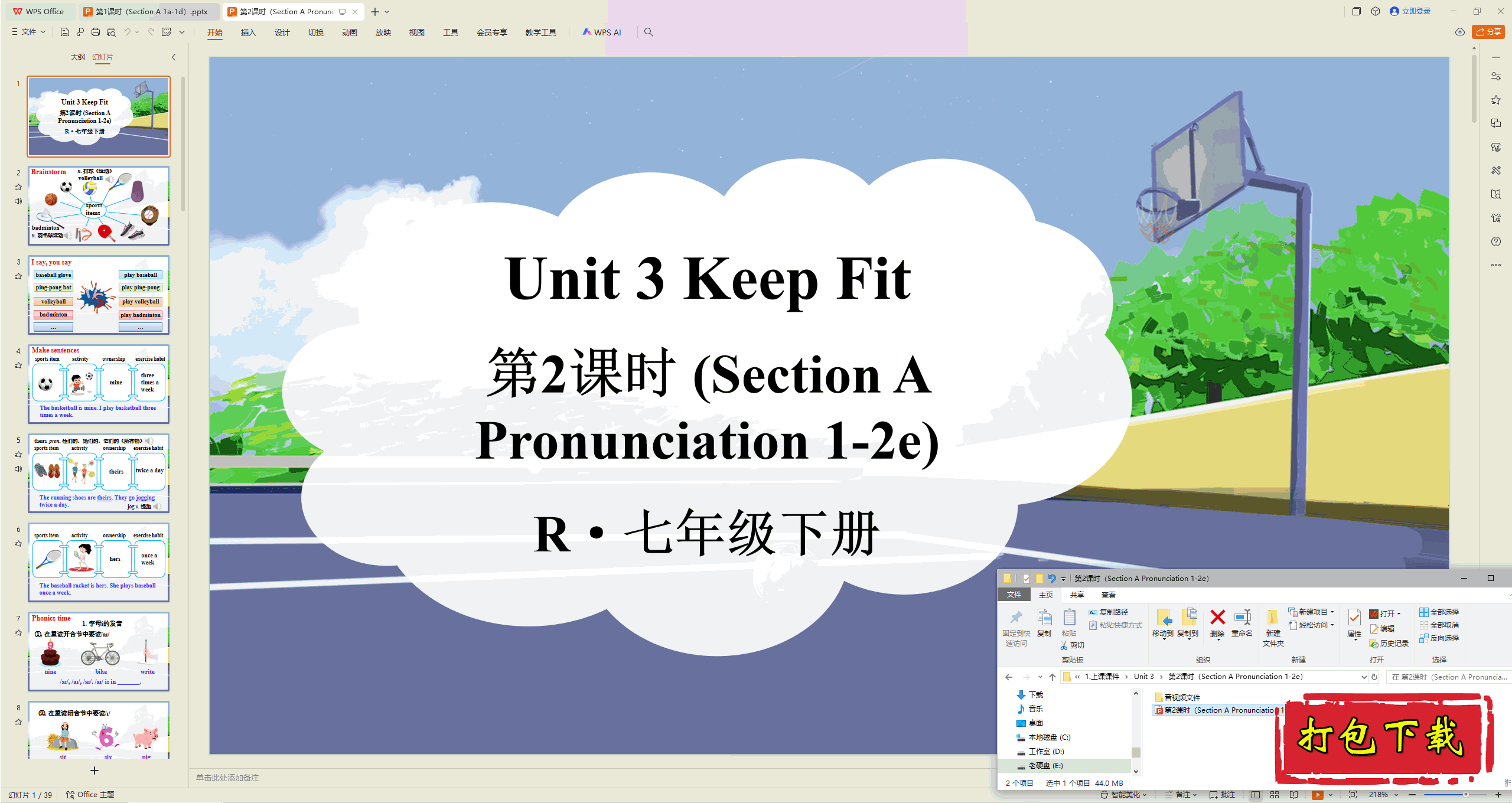Click the Print icon in WPS toolbar
Screen dimensions: 1512x803
(96, 32)
